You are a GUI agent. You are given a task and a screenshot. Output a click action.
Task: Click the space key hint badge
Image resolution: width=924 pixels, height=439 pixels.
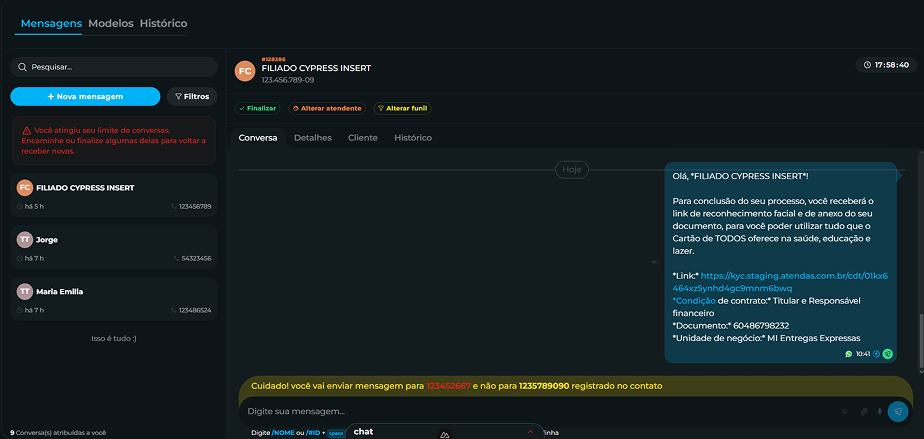336,433
